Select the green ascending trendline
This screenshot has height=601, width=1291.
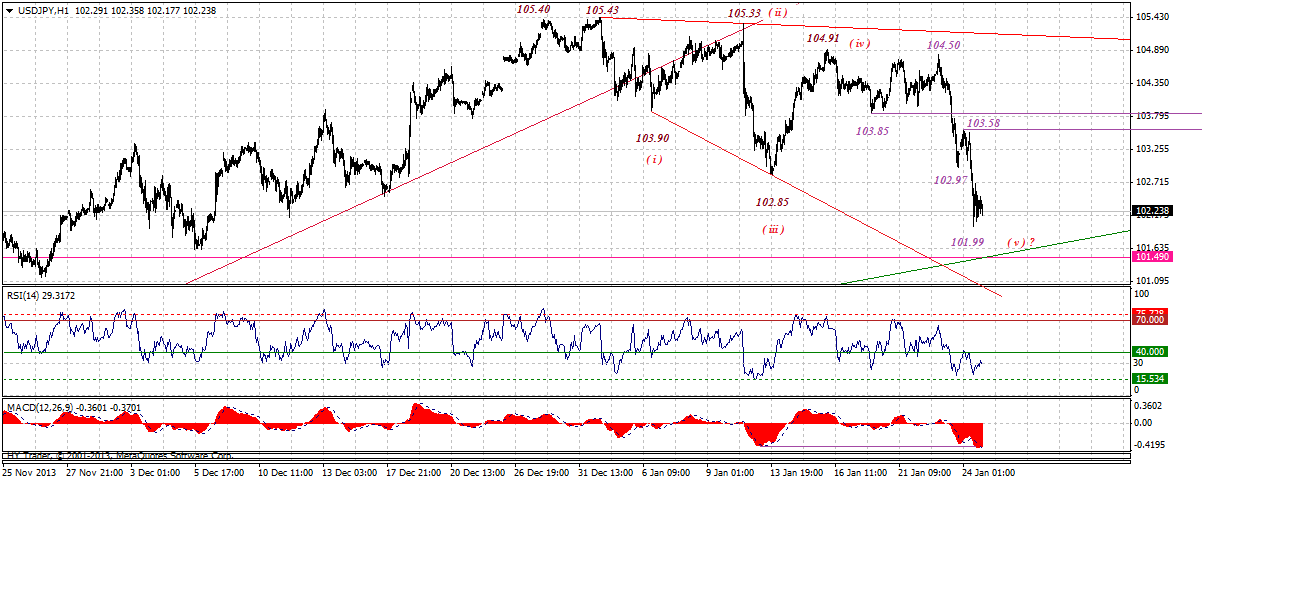tap(985, 258)
